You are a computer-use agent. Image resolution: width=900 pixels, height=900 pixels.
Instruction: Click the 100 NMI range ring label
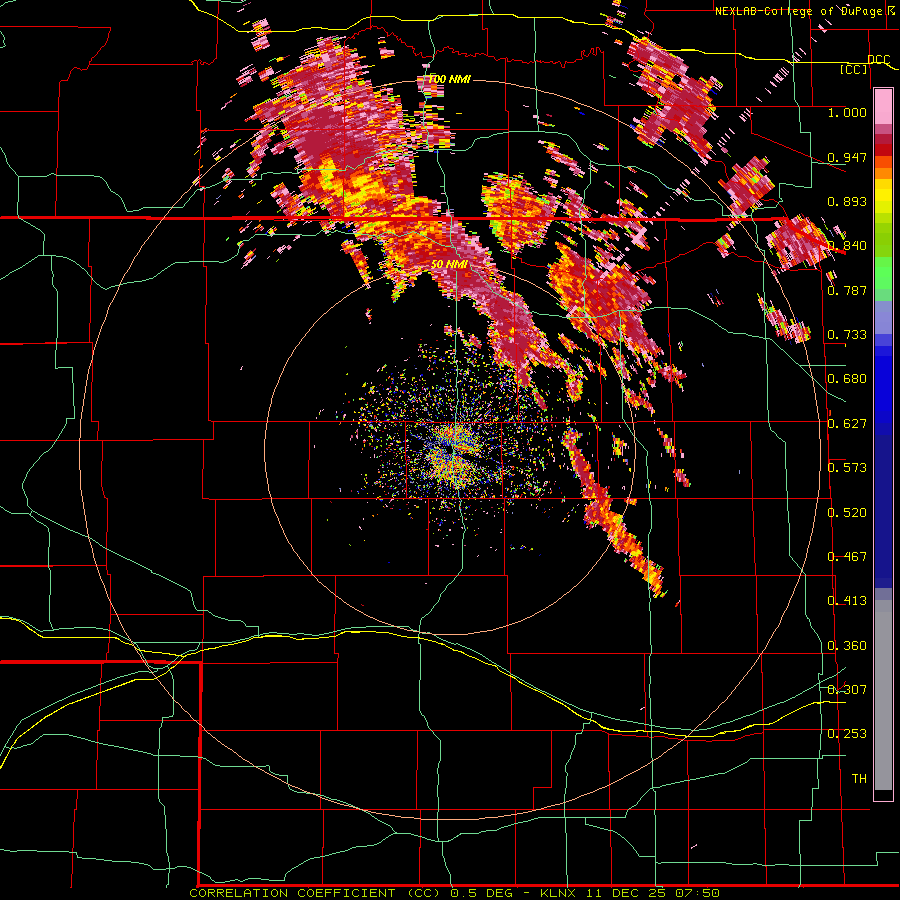(x=449, y=79)
